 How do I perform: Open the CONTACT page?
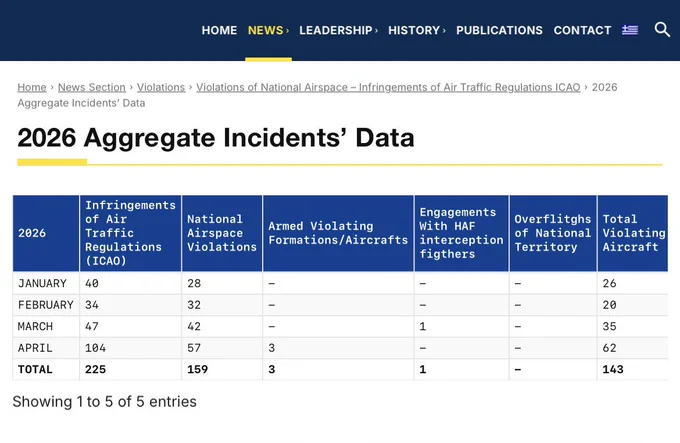tap(582, 30)
